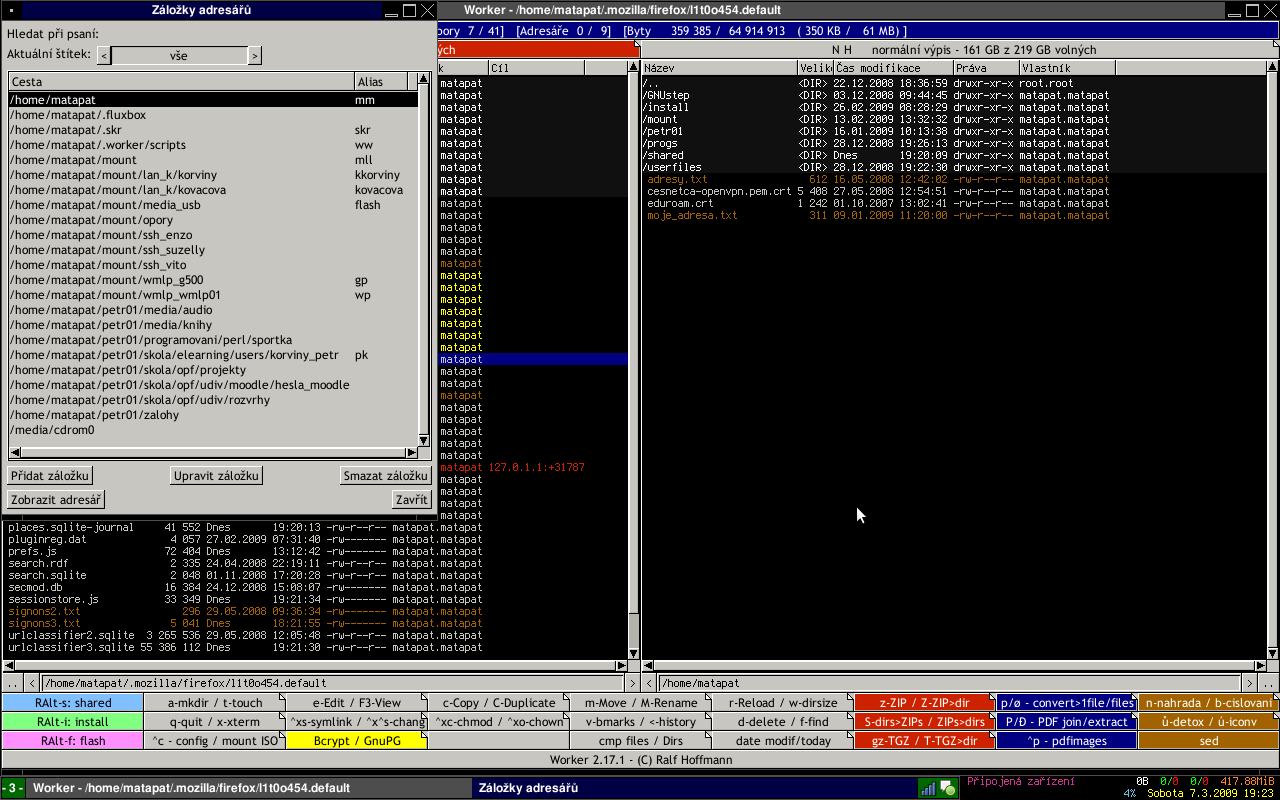Click red 'z-ZIP / Z-ZIP>dir' button
Screen dimensions: 1280x800
point(925,703)
